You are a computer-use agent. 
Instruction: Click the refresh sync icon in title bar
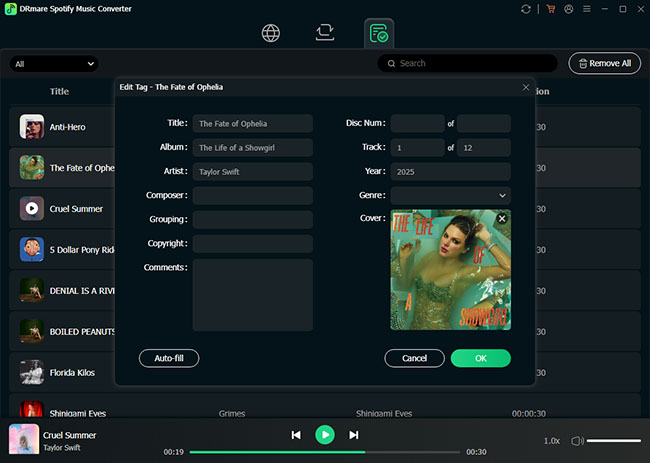pos(526,9)
